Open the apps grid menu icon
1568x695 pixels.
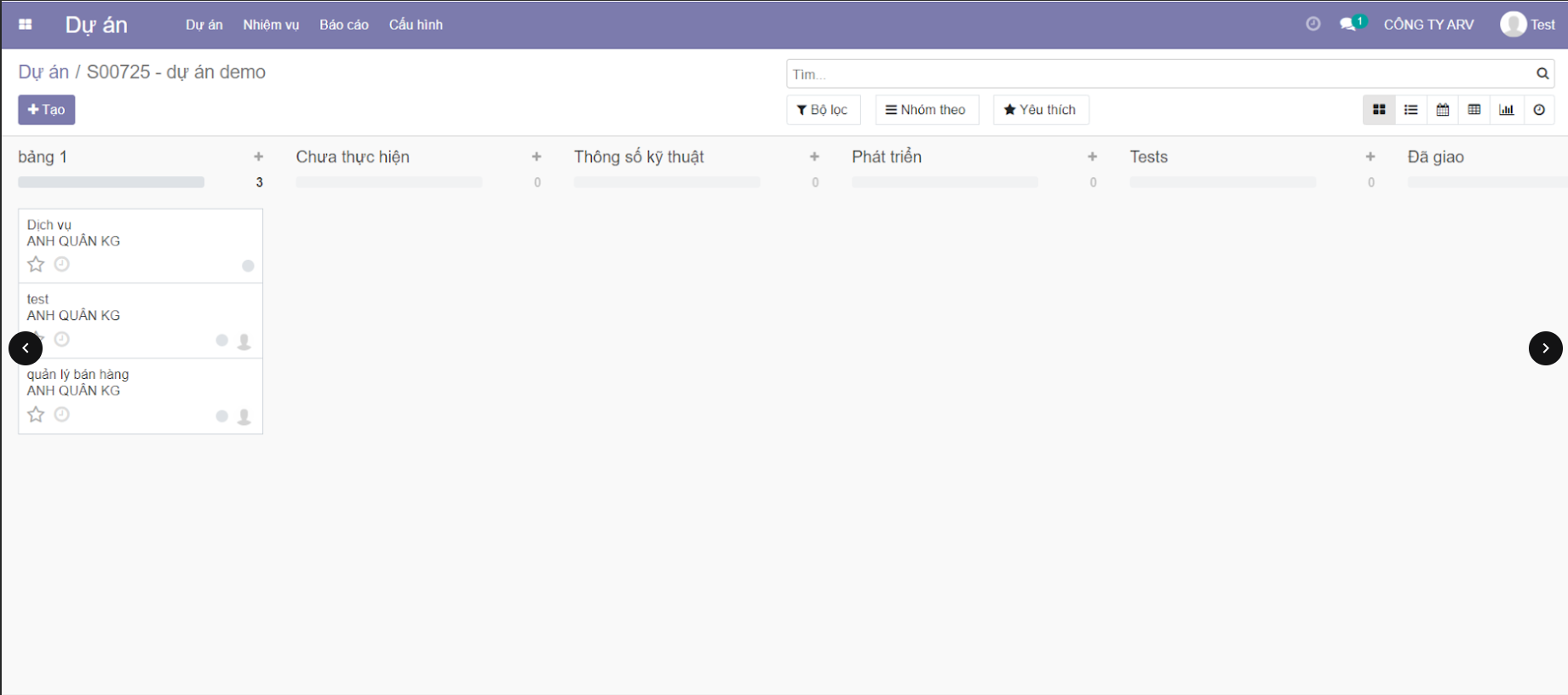pyautogui.click(x=26, y=25)
